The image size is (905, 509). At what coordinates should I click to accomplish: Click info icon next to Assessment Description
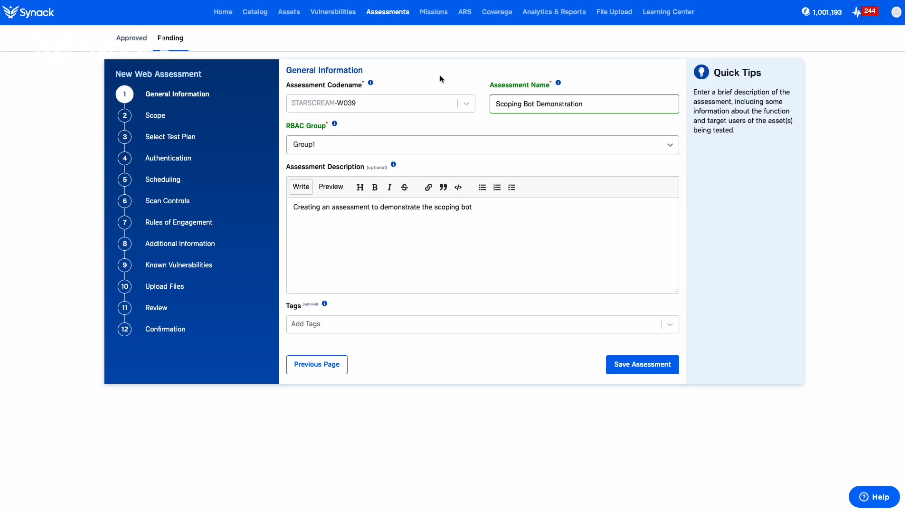394,164
